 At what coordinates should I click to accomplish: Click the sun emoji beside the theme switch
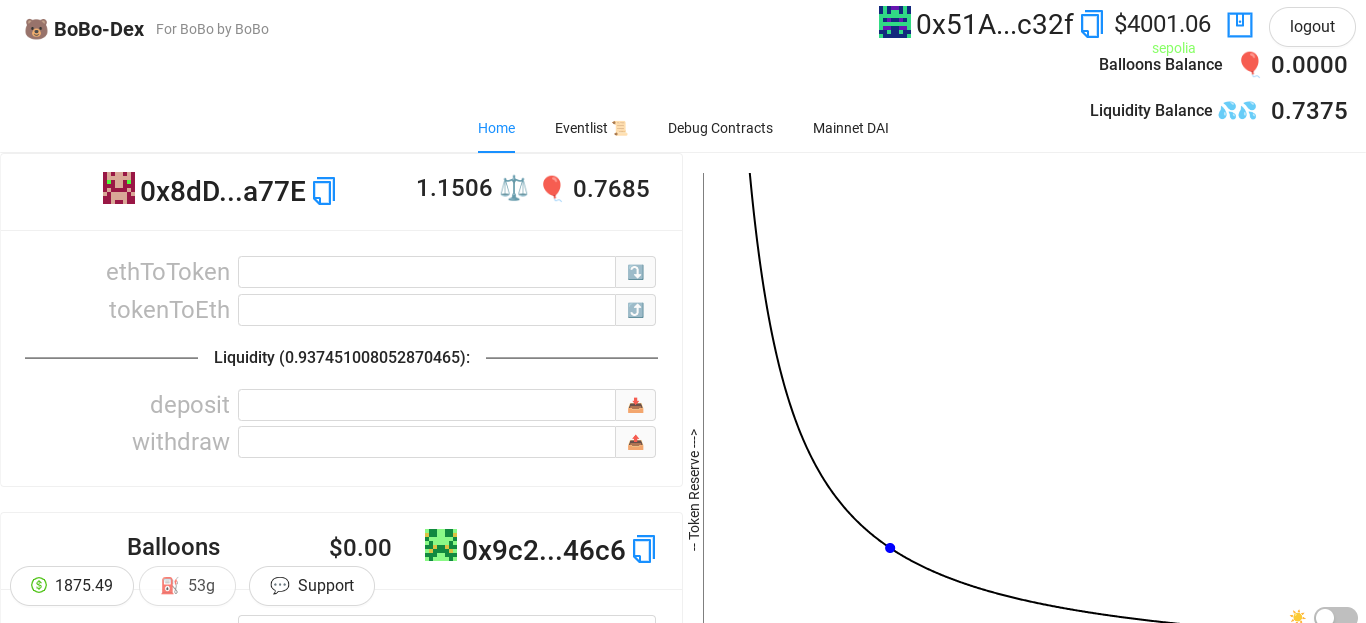(1297, 616)
